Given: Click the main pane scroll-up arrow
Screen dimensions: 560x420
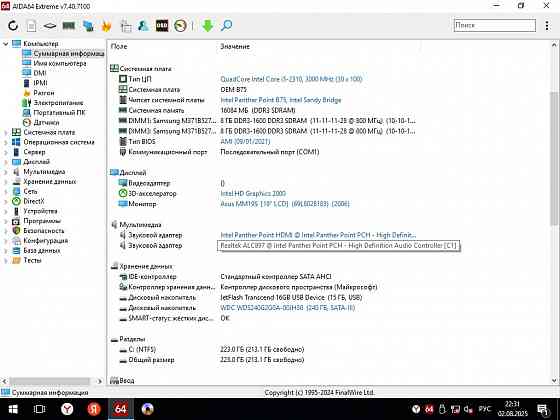Looking at the screenshot, I should (x=554, y=45).
